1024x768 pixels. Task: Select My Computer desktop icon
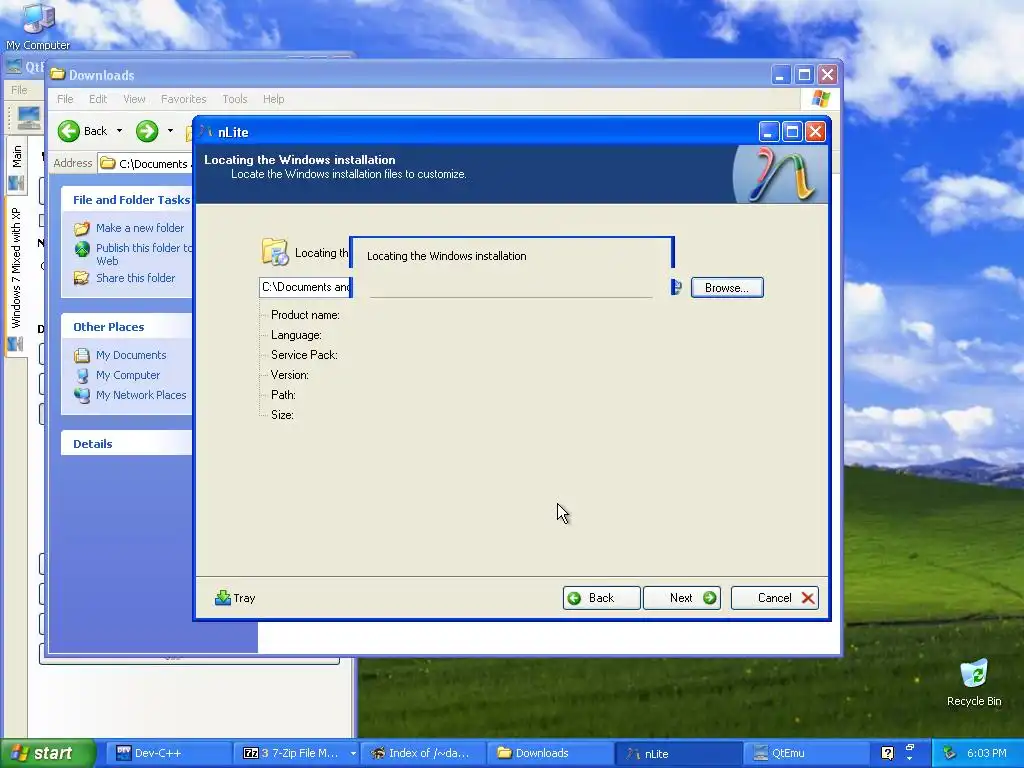38,26
